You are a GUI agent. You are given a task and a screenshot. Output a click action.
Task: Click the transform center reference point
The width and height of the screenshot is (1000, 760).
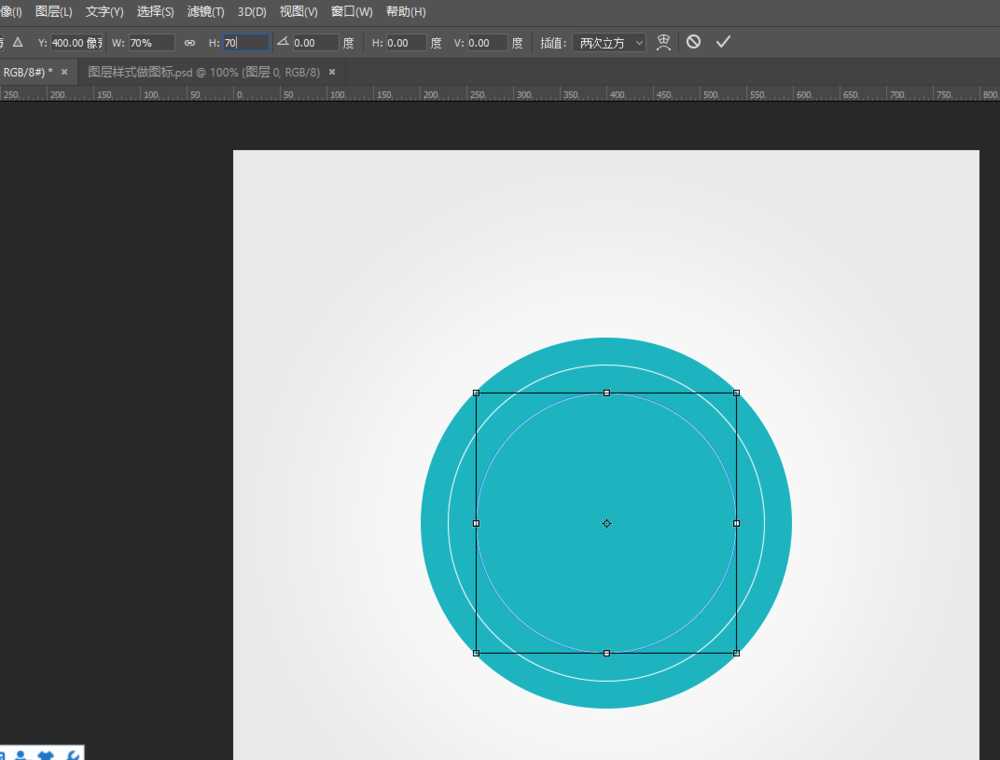click(x=606, y=523)
